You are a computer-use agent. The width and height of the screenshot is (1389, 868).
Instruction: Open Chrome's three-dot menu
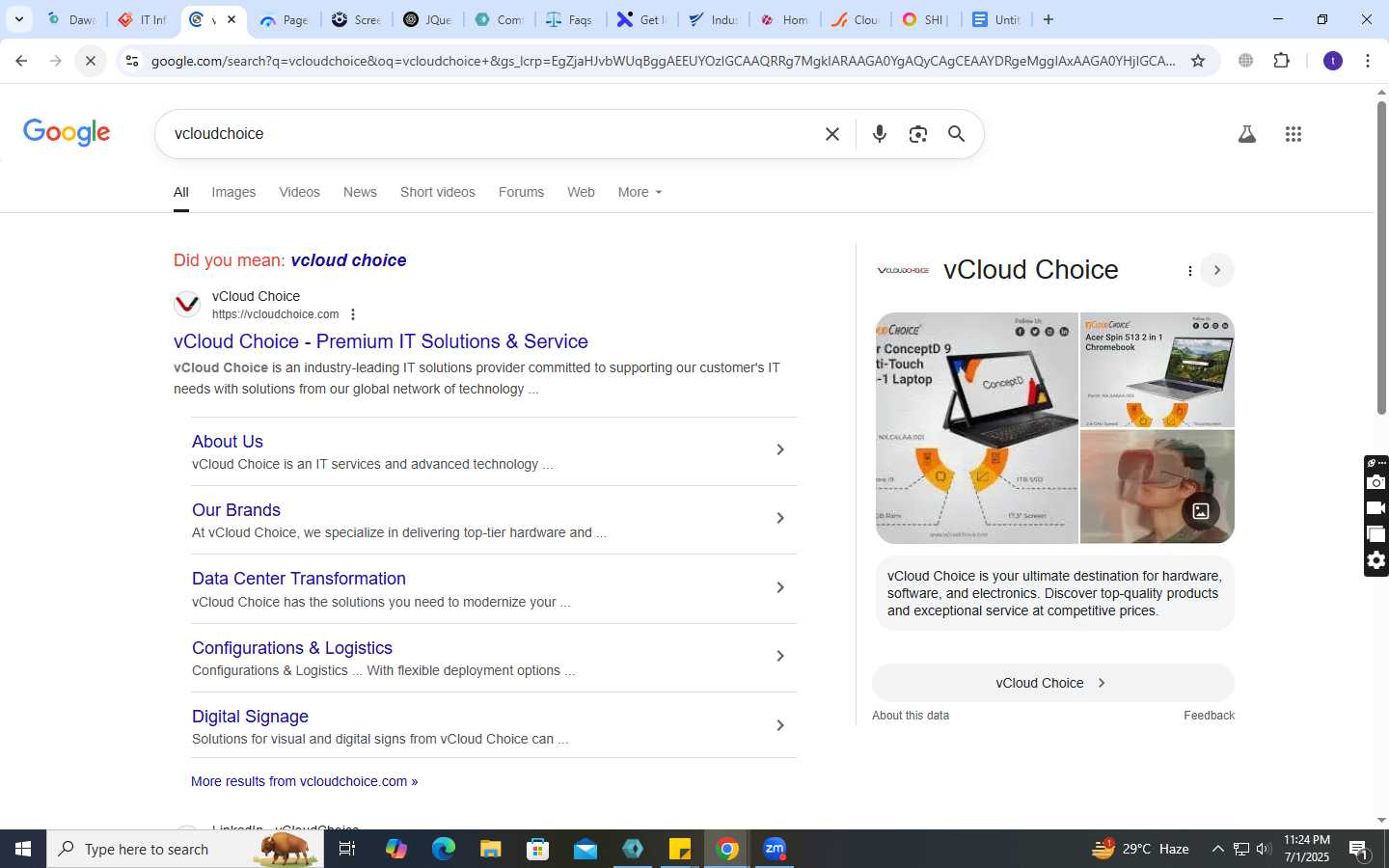tap(1368, 61)
